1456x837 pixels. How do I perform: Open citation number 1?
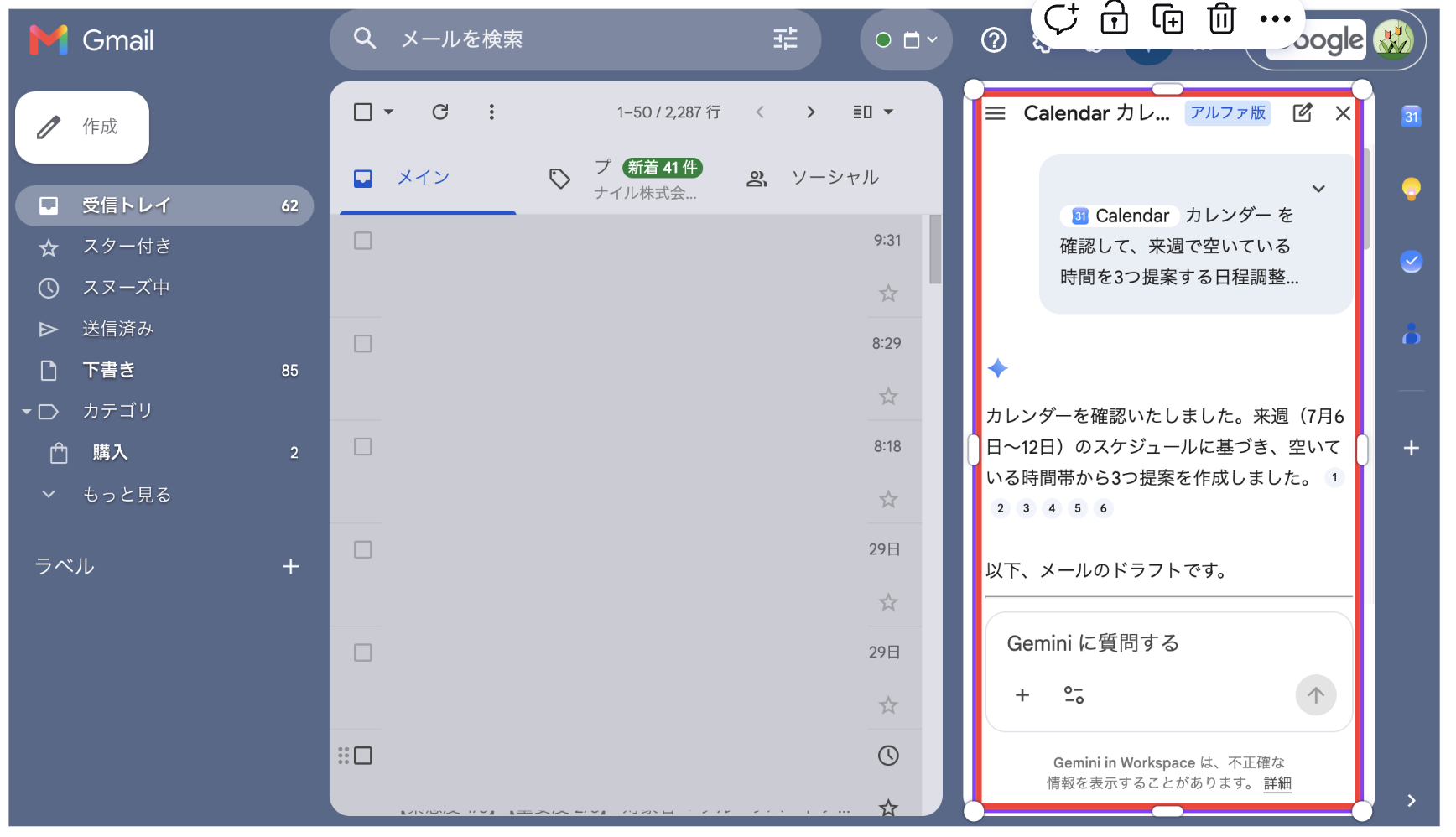[x=1334, y=478]
